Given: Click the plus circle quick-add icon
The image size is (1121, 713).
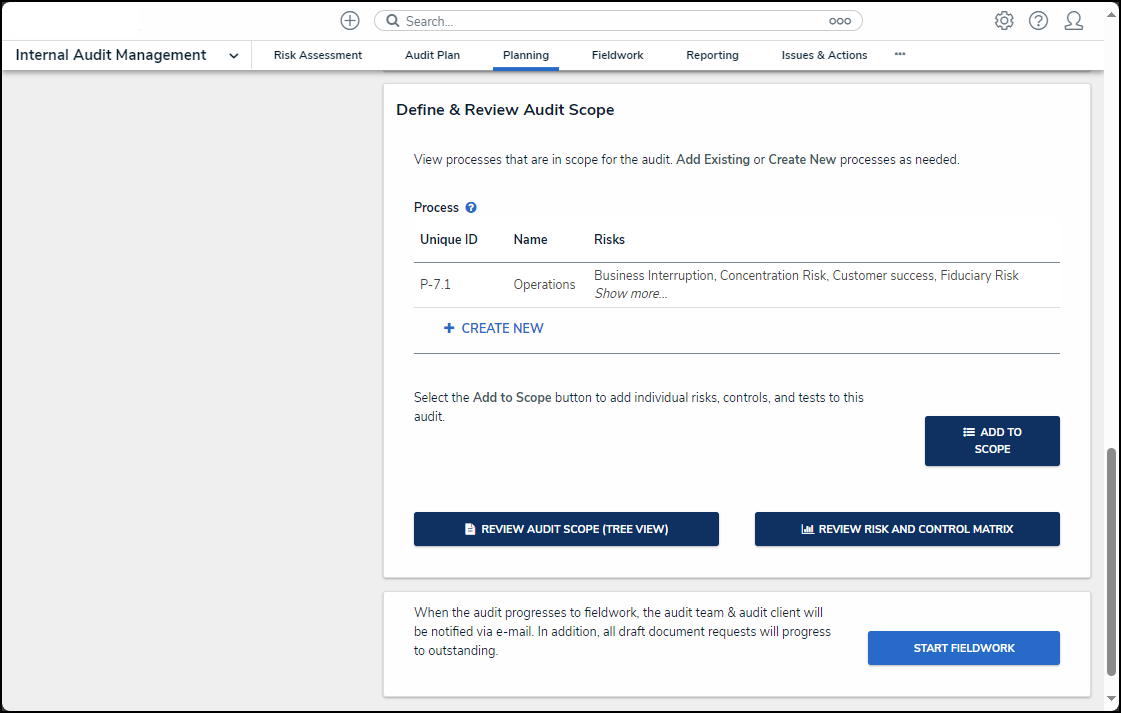Looking at the screenshot, I should [x=349, y=21].
